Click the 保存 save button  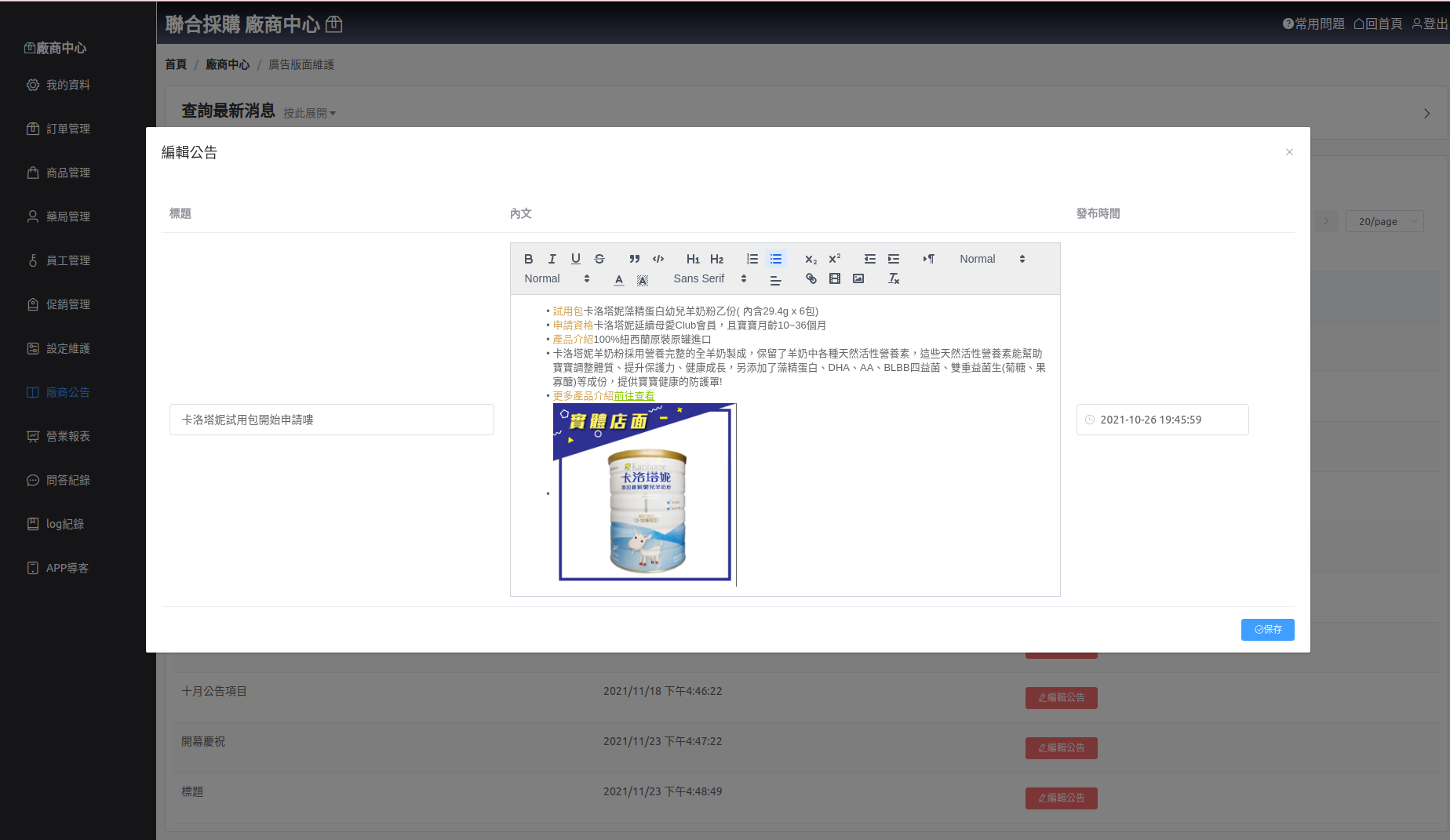click(x=1268, y=630)
